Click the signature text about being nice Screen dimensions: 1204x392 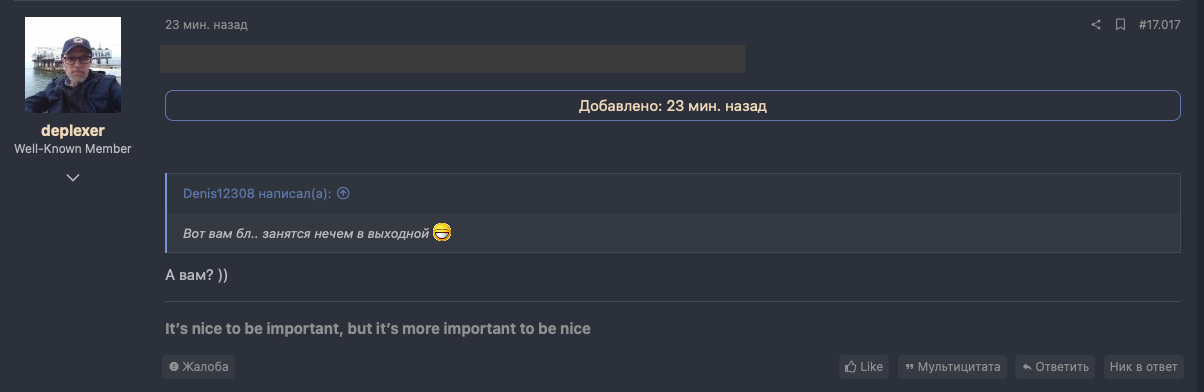[x=378, y=329]
